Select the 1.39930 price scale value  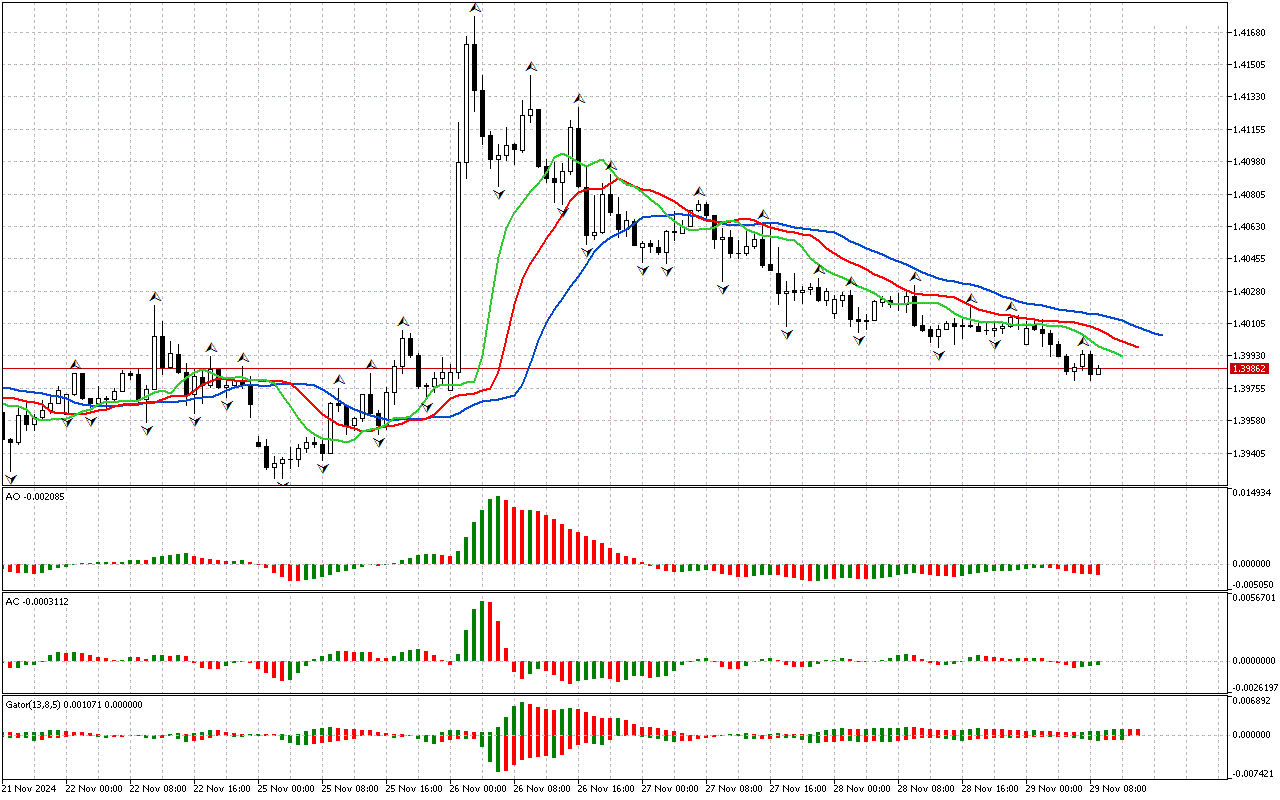point(1249,356)
